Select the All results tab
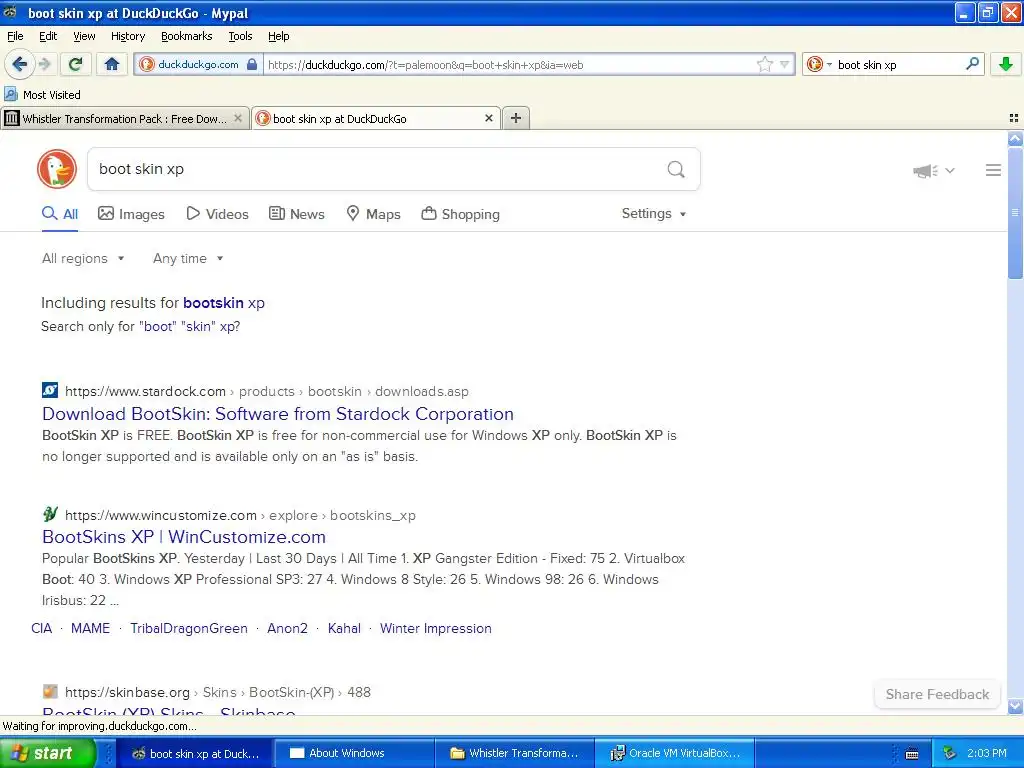 pyautogui.click(x=59, y=214)
